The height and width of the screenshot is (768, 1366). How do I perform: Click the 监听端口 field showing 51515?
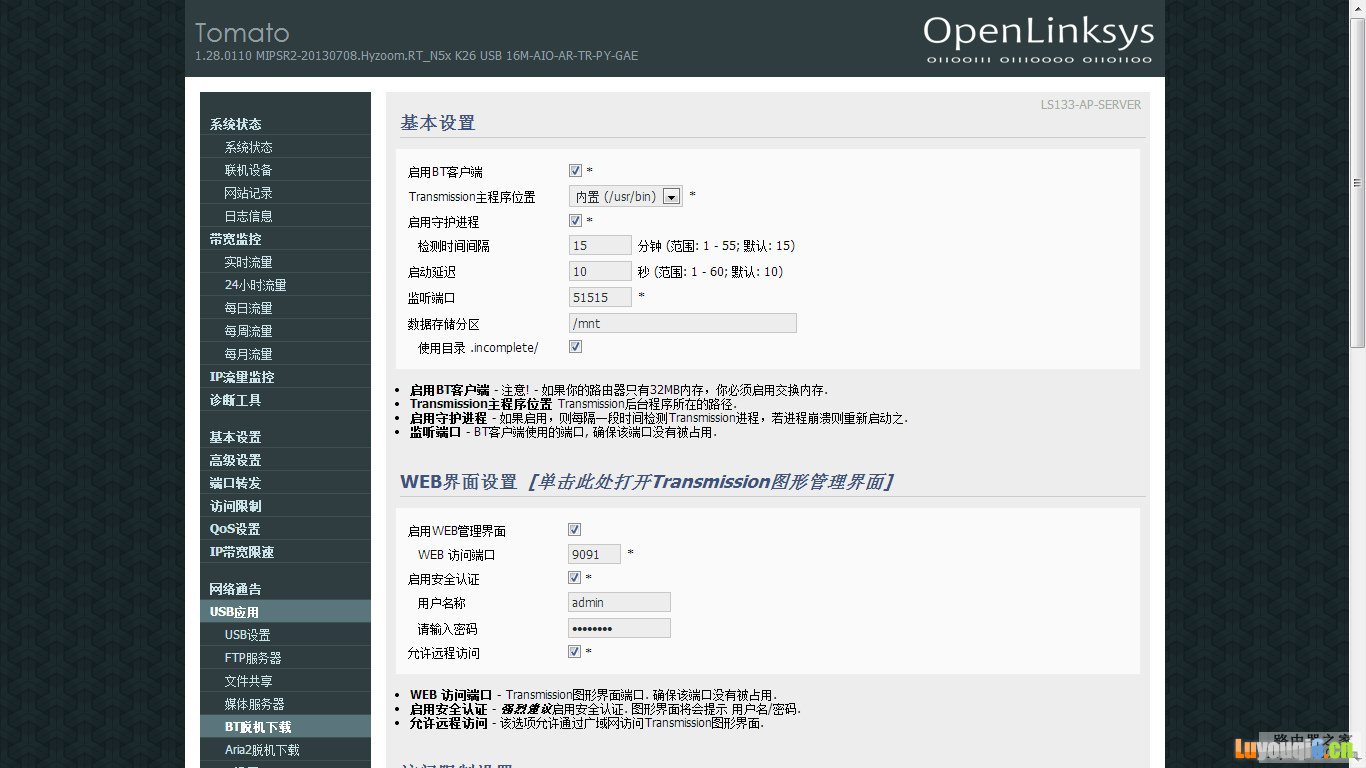600,297
